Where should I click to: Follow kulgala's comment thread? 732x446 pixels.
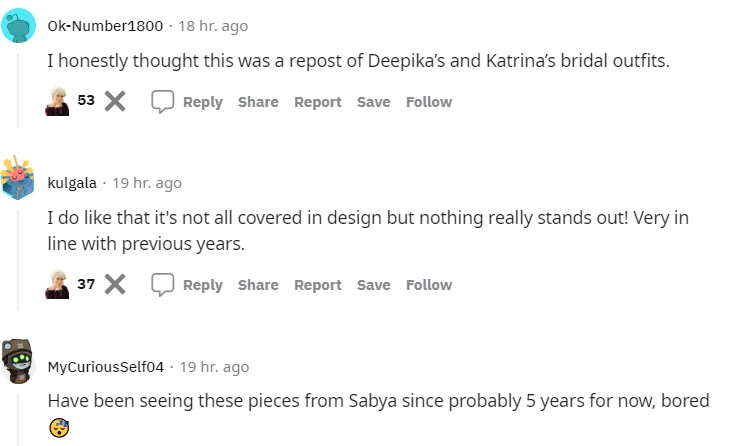(x=429, y=285)
